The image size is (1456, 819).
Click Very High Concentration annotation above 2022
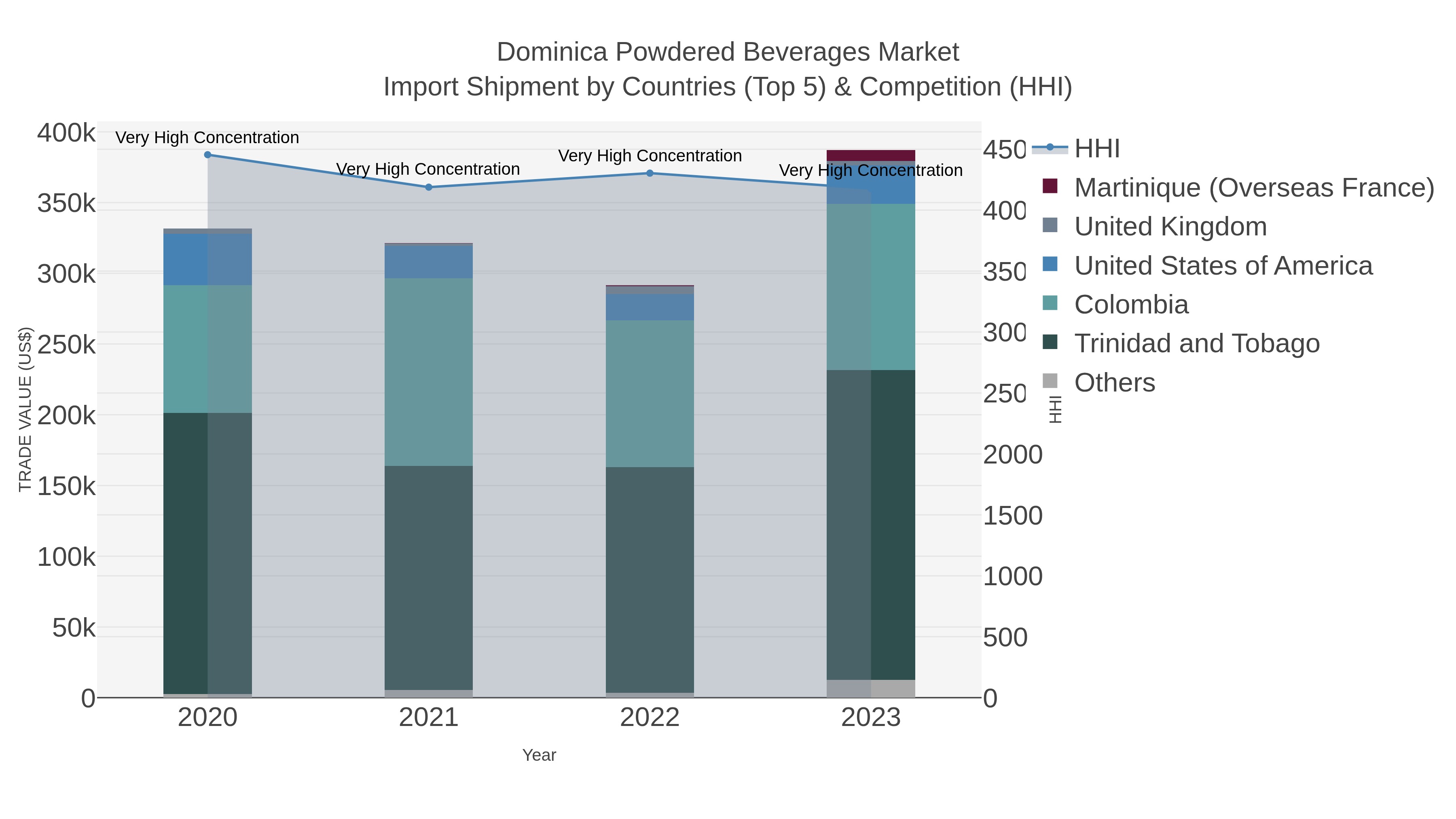[650, 155]
